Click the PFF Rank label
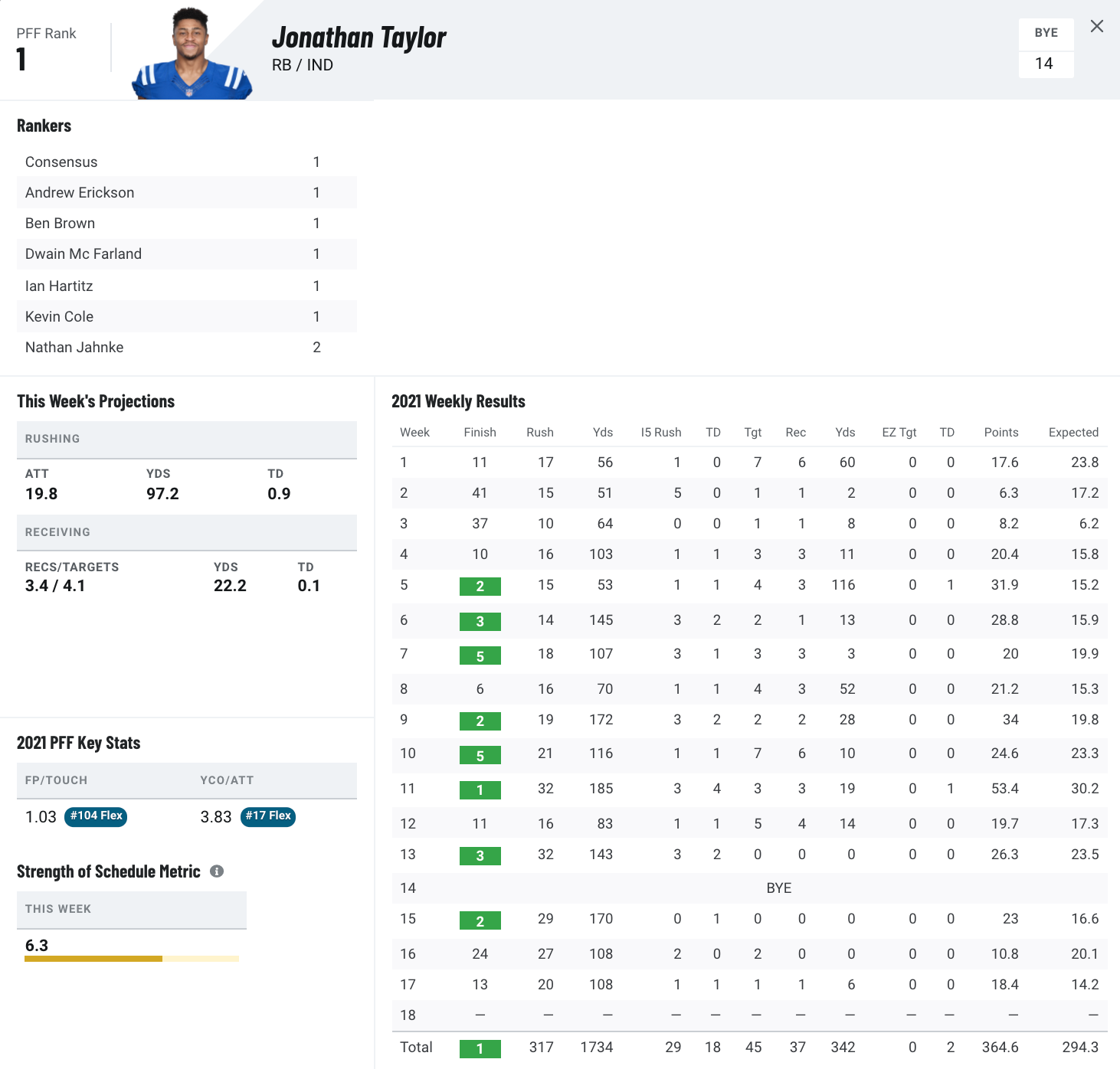1120x1069 pixels. pos(46,34)
